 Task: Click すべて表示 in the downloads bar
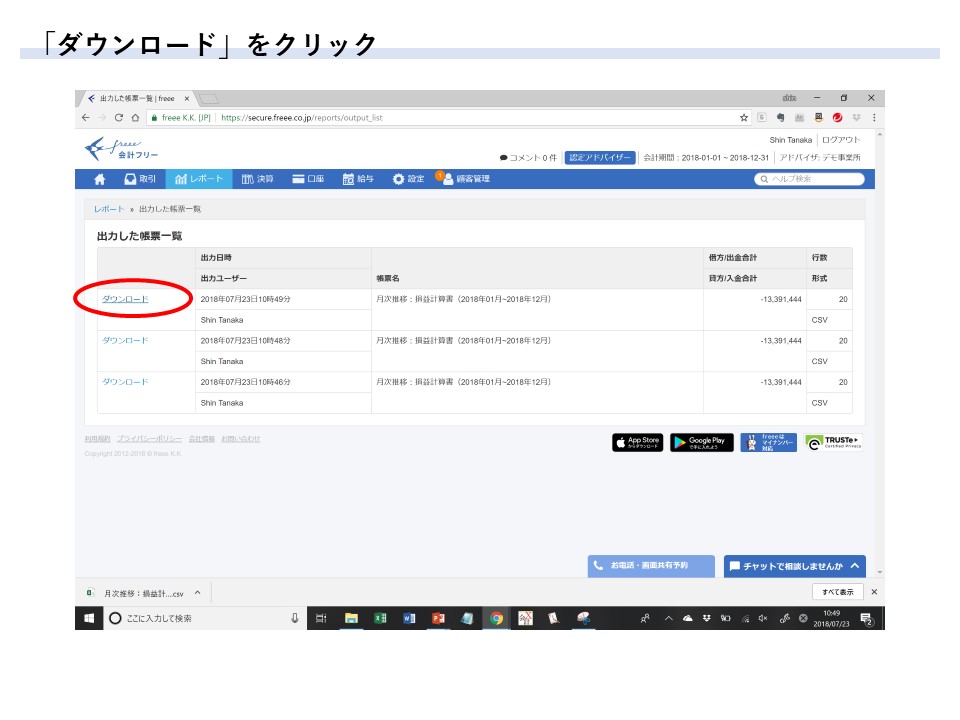pyautogui.click(x=838, y=592)
